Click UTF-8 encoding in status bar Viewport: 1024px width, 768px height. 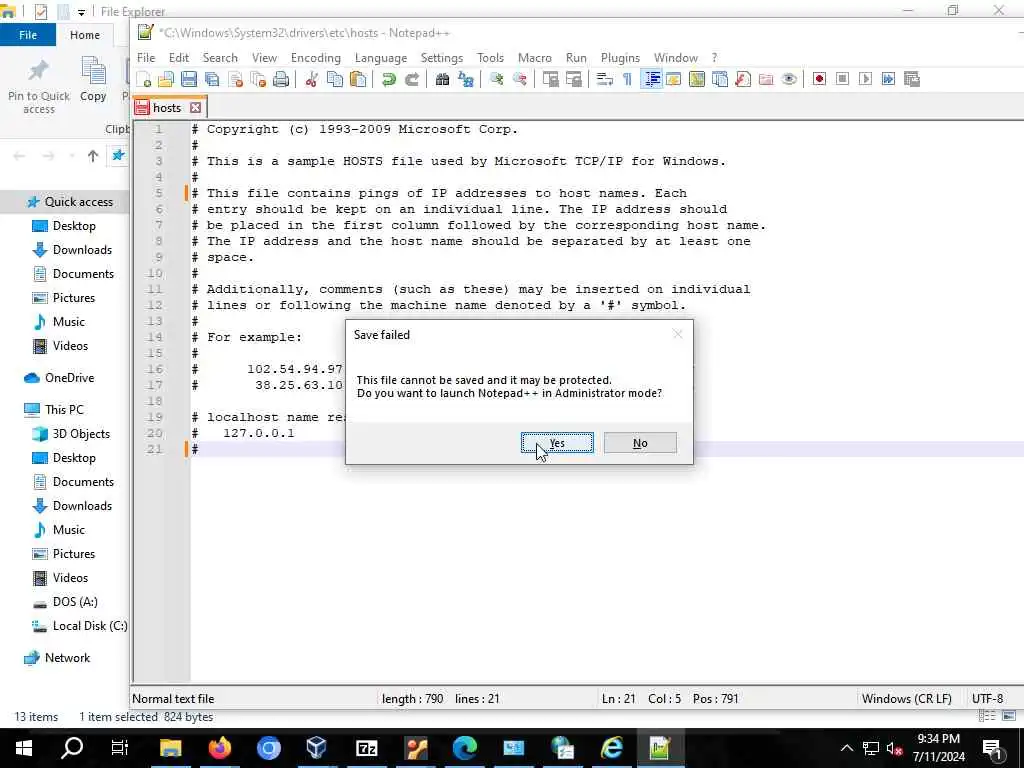tap(987, 699)
